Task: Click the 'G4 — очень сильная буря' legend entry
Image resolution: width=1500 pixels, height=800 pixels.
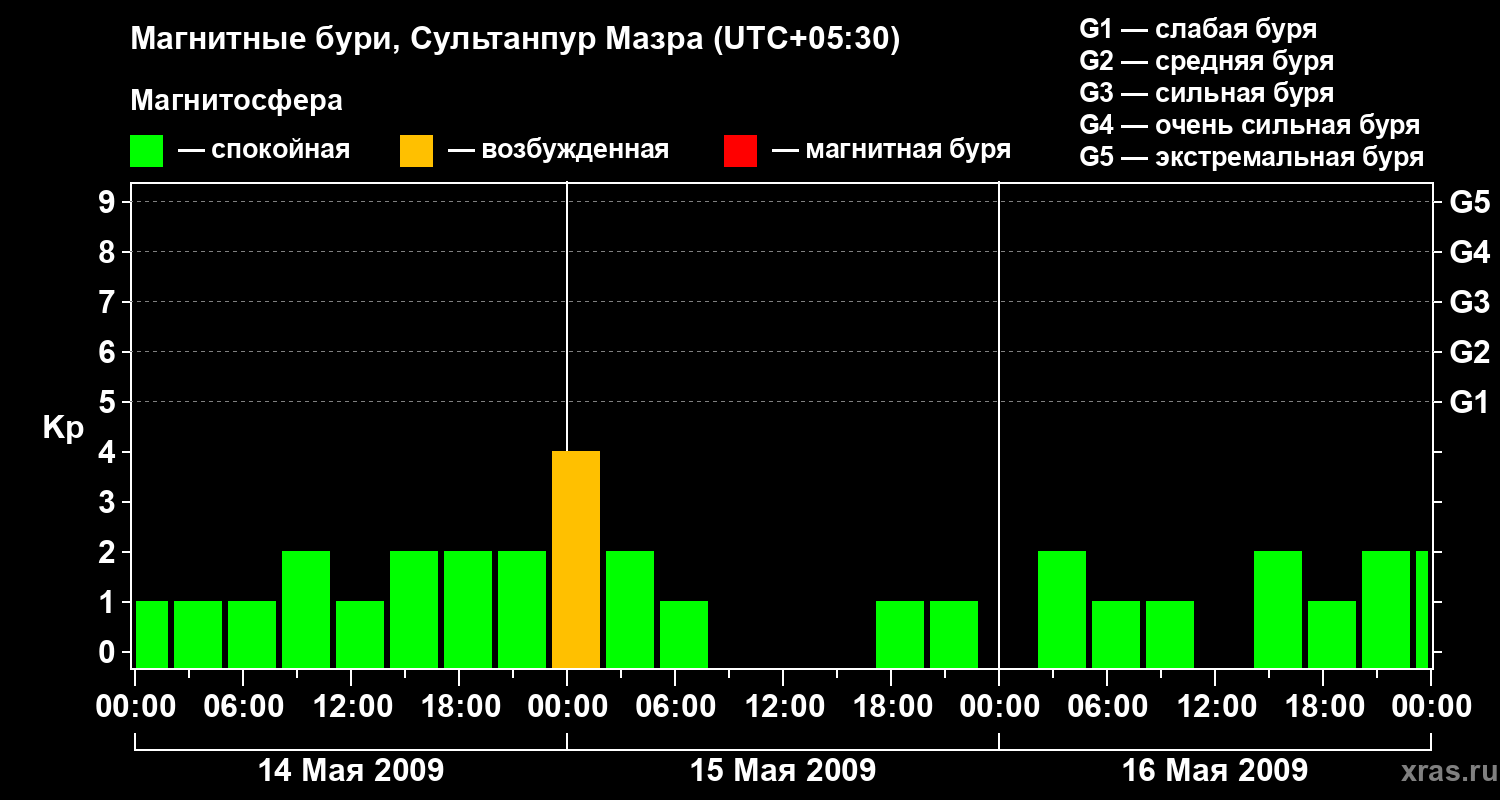Action: tap(1249, 125)
